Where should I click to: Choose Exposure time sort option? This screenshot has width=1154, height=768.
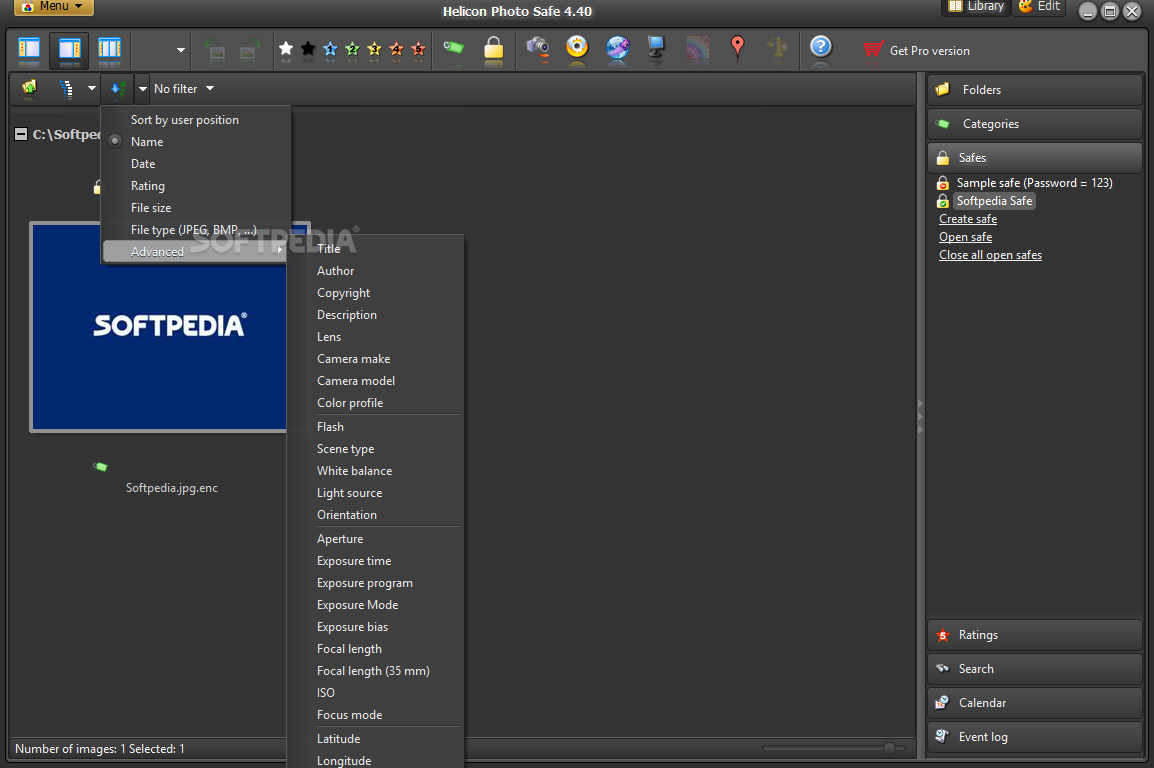tap(354, 561)
